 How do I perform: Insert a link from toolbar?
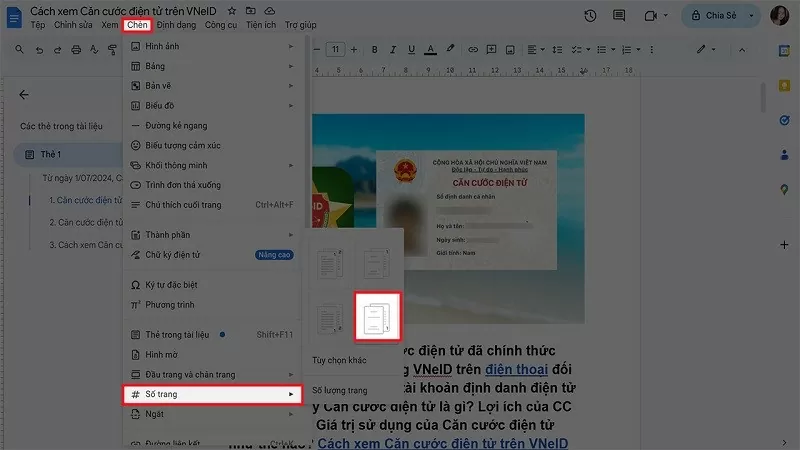473,49
